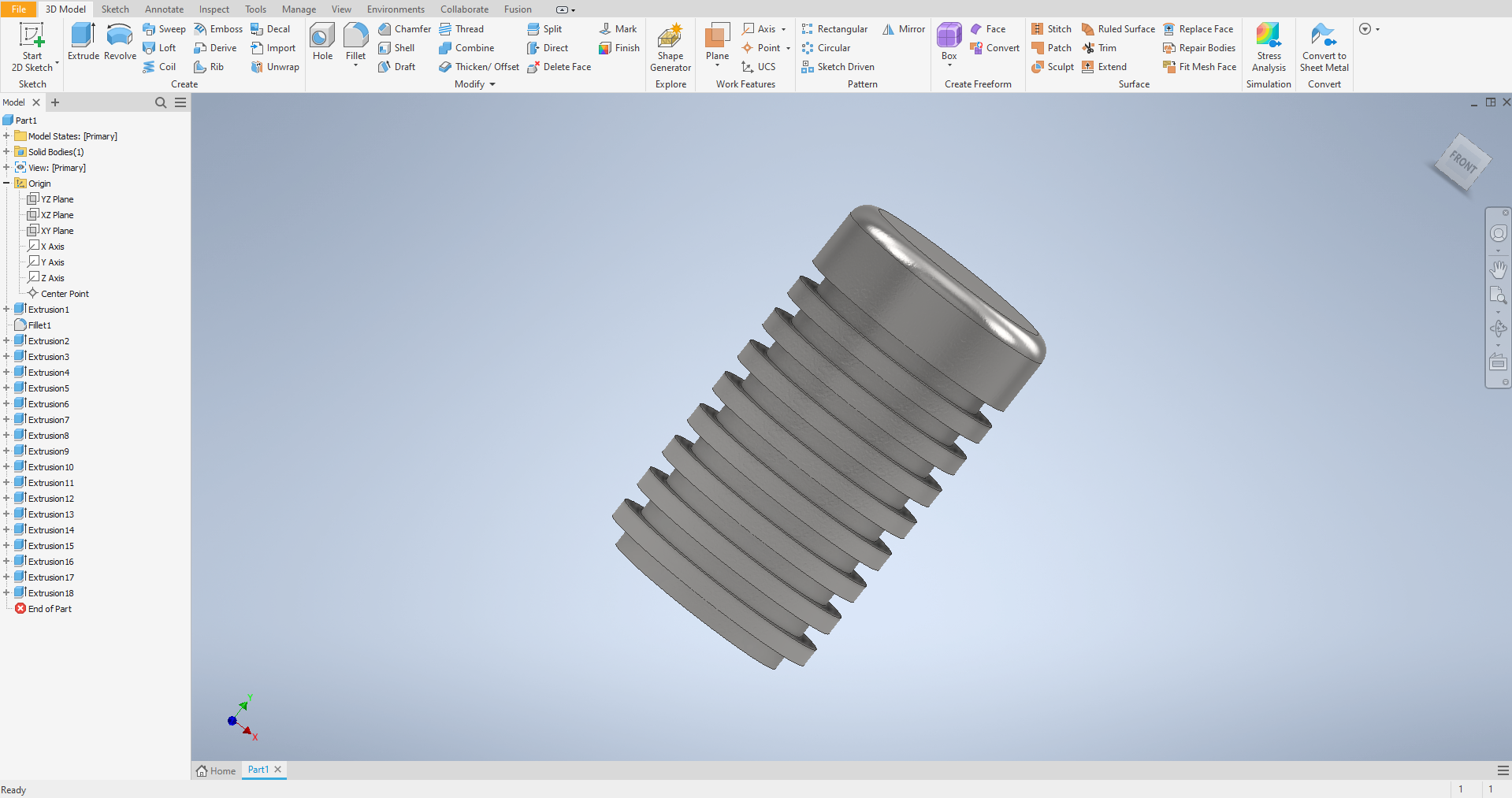Search the Model browser

pos(161,102)
